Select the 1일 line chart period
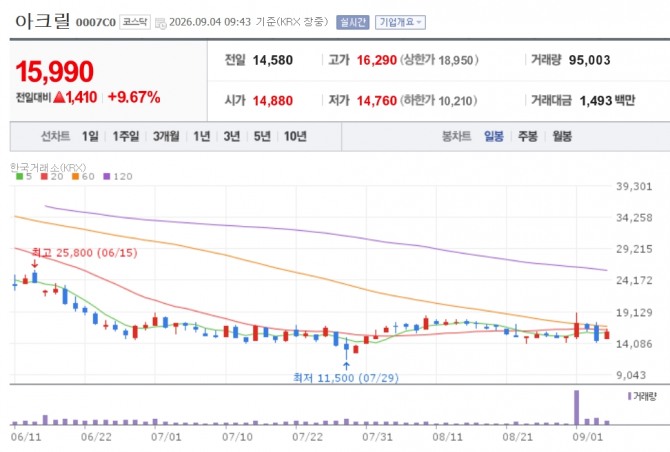The image size is (670, 452). point(90,136)
